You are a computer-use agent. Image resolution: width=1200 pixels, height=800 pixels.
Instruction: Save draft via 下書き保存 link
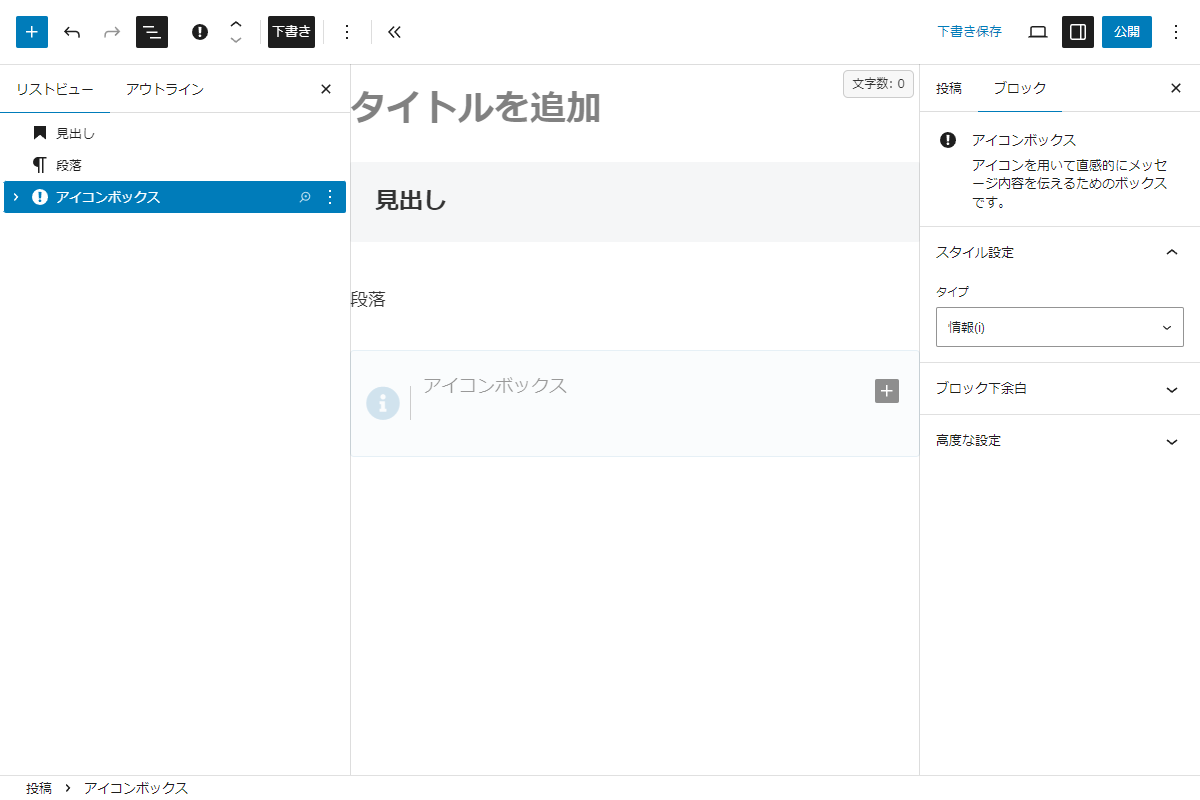(969, 32)
